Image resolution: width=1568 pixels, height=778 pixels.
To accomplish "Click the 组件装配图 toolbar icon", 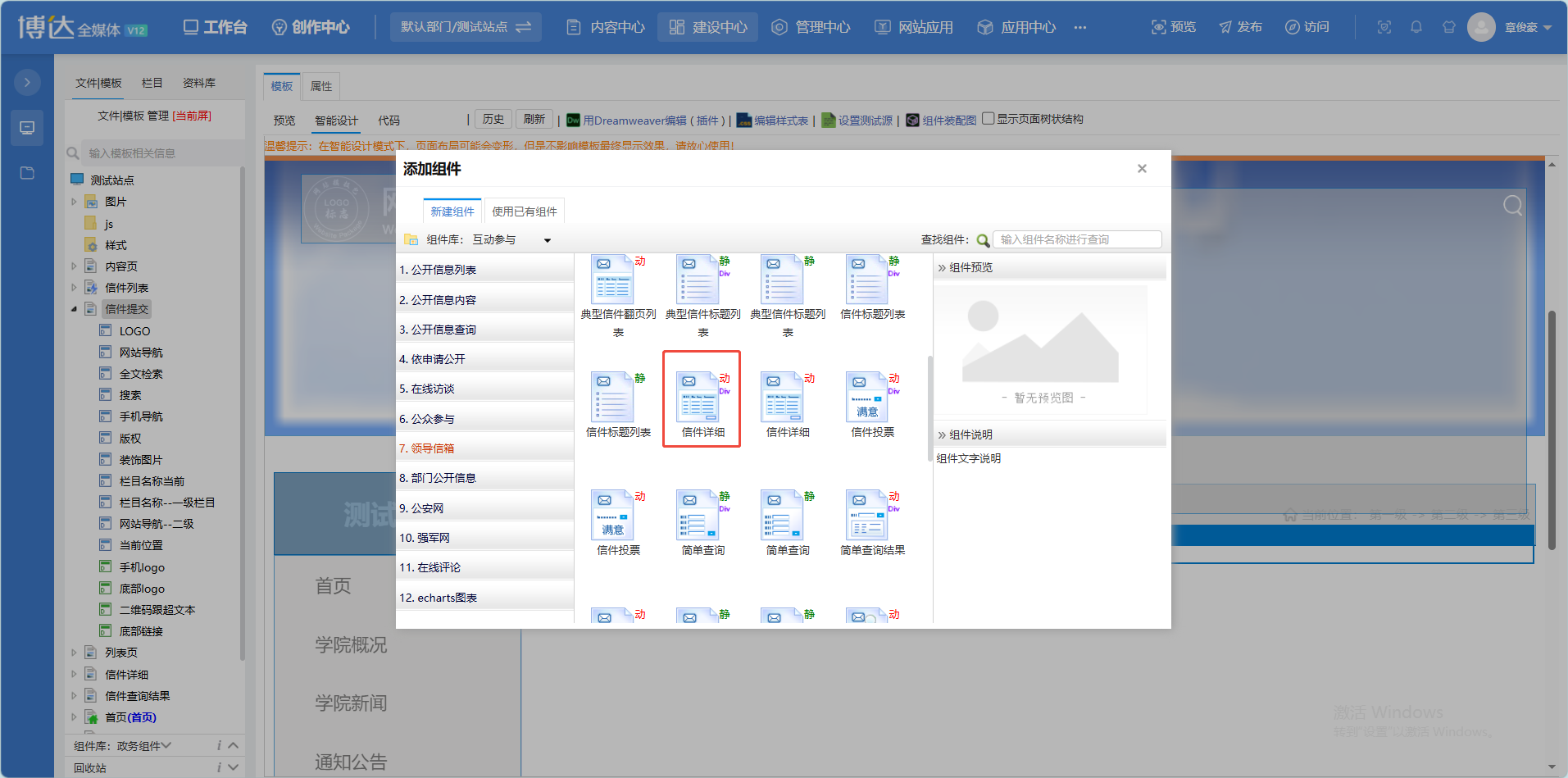I will (x=912, y=121).
